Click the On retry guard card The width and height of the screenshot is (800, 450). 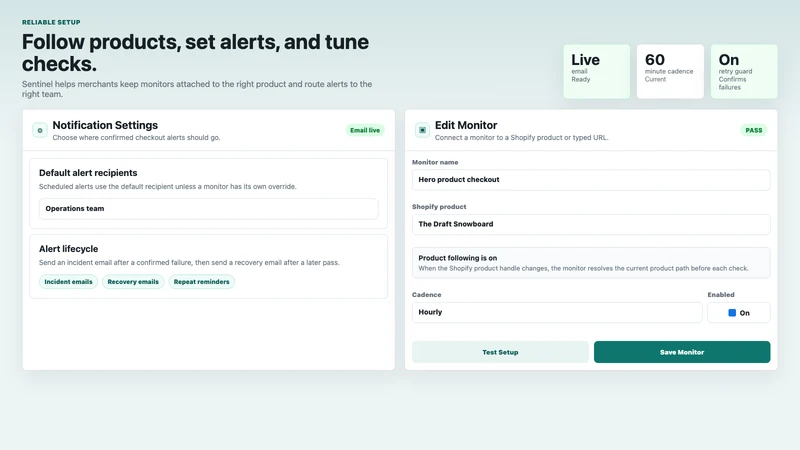[744, 71]
